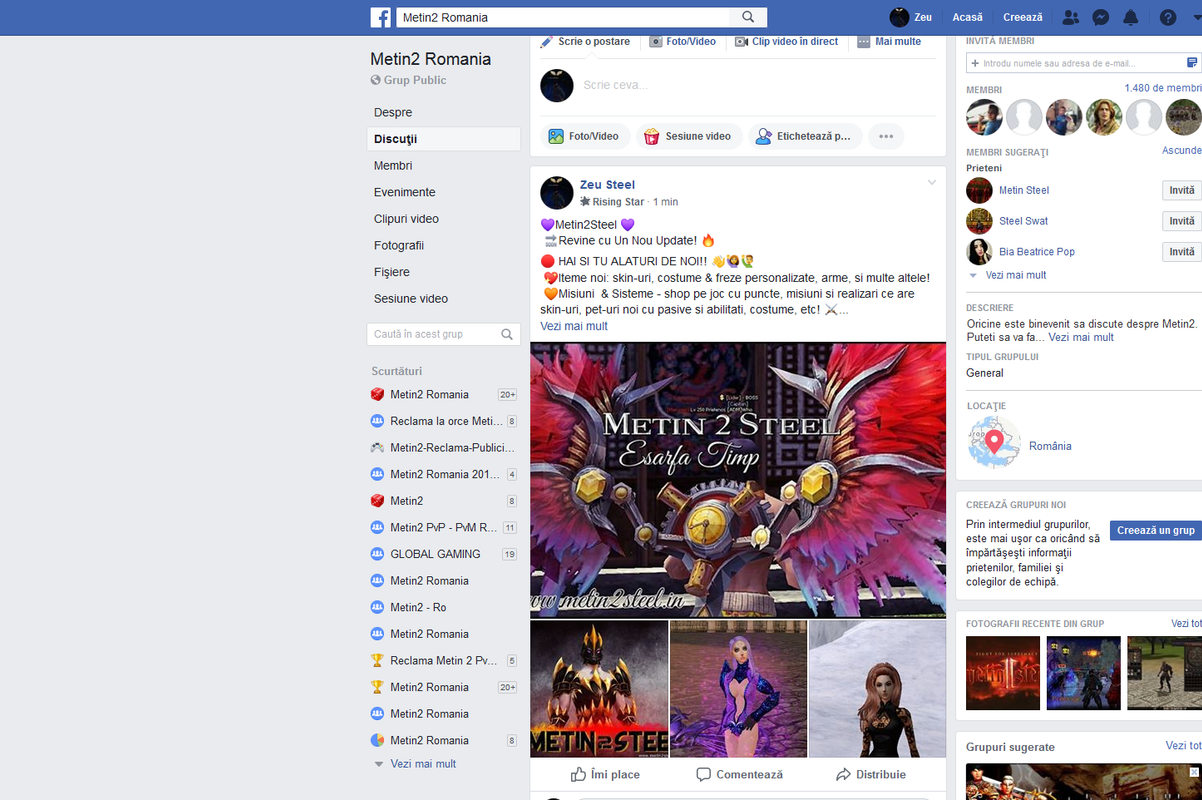Open help question mark icon
The width and height of the screenshot is (1202, 800).
click(1167, 17)
